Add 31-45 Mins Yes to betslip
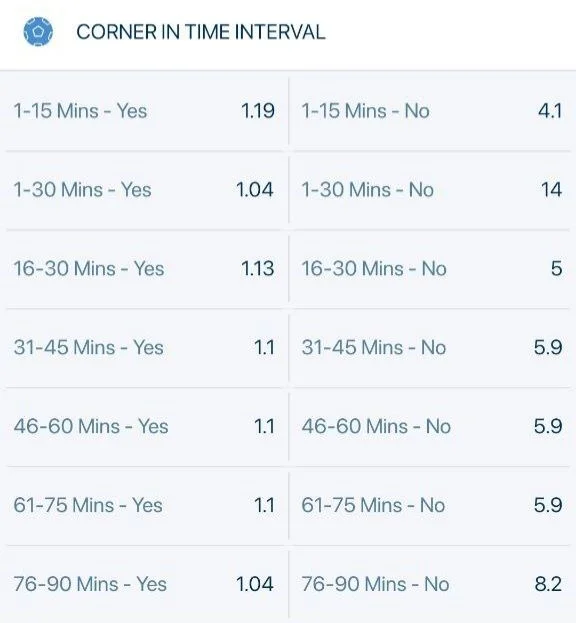 (x=144, y=348)
